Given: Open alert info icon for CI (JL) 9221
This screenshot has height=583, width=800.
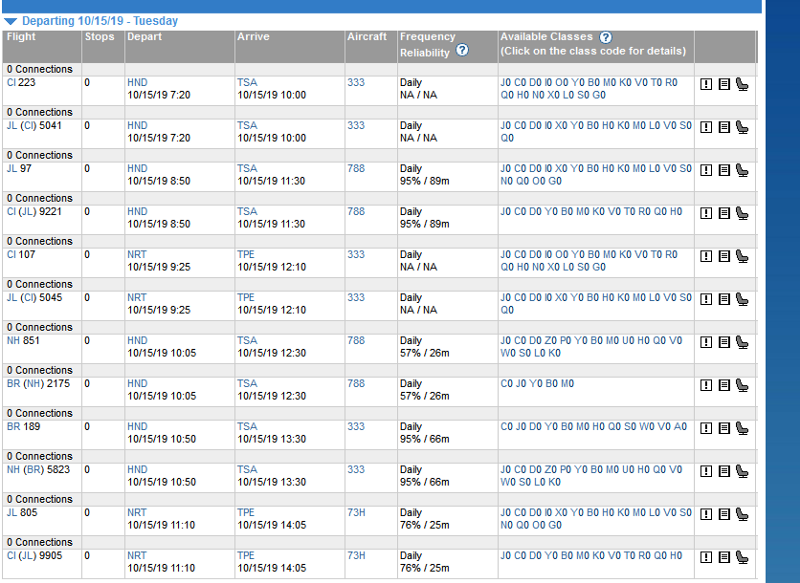Looking at the screenshot, I should [706, 213].
